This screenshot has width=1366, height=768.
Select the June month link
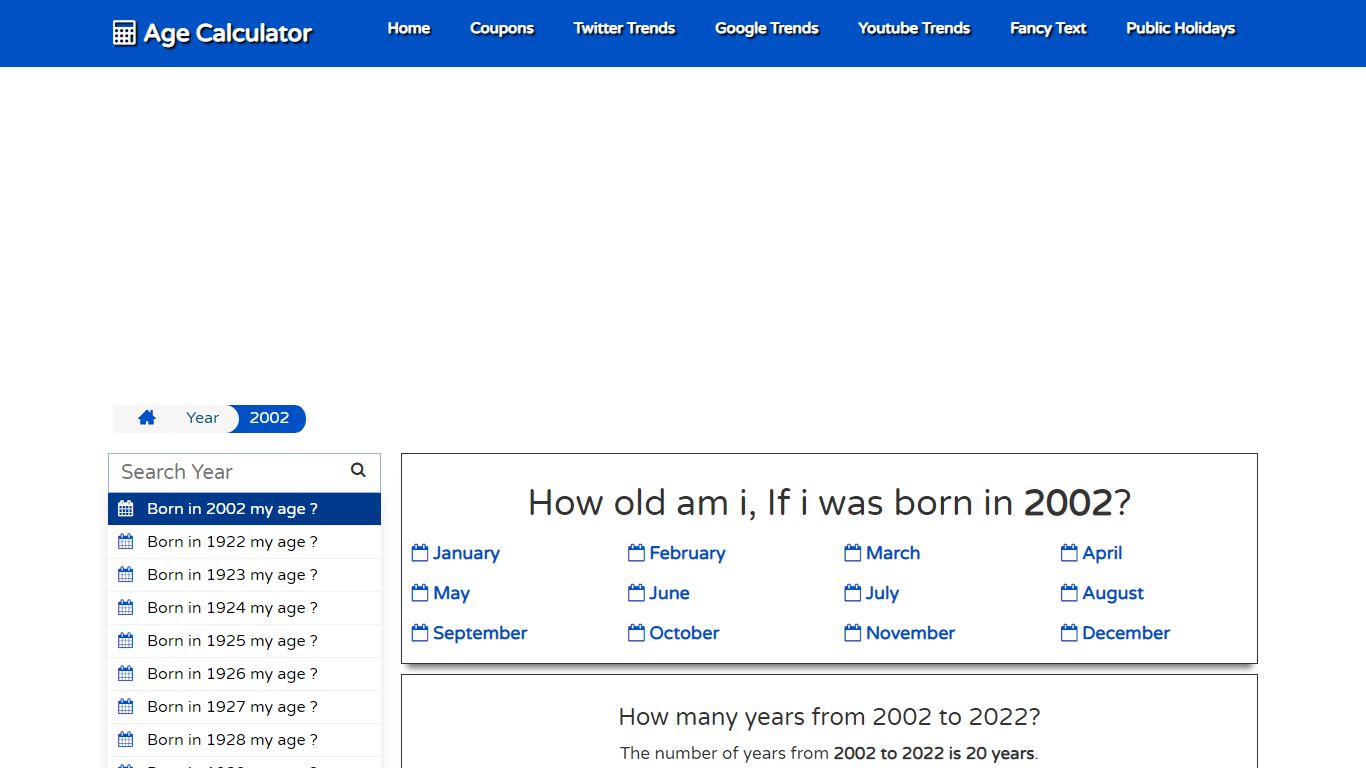click(x=669, y=593)
